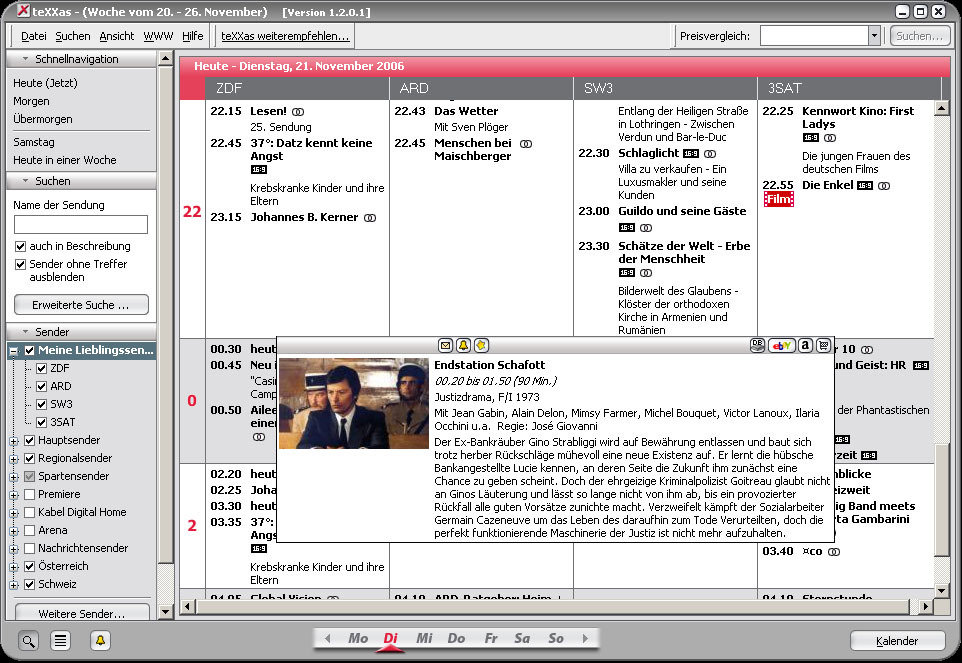Click the sidebar scrollbar down arrow
The width and height of the screenshot is (962, 663).
click(166, 611)
